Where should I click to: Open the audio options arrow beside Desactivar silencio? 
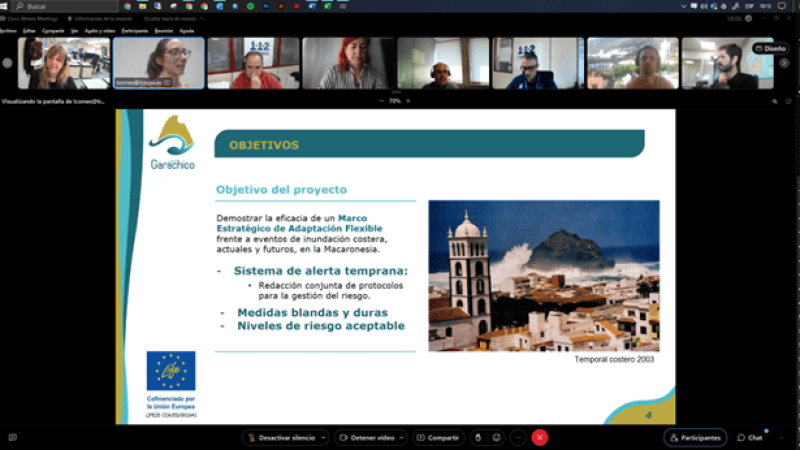point(323,438)
